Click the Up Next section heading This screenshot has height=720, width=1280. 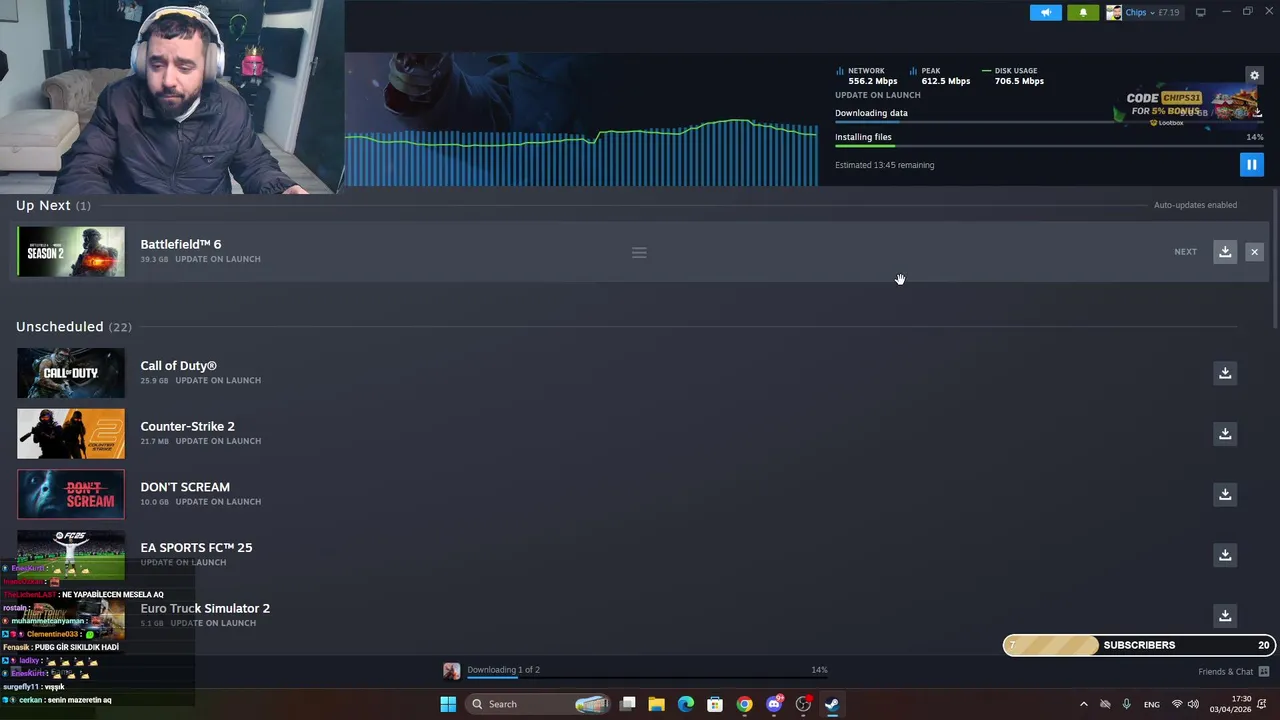[x=43, y=205]
